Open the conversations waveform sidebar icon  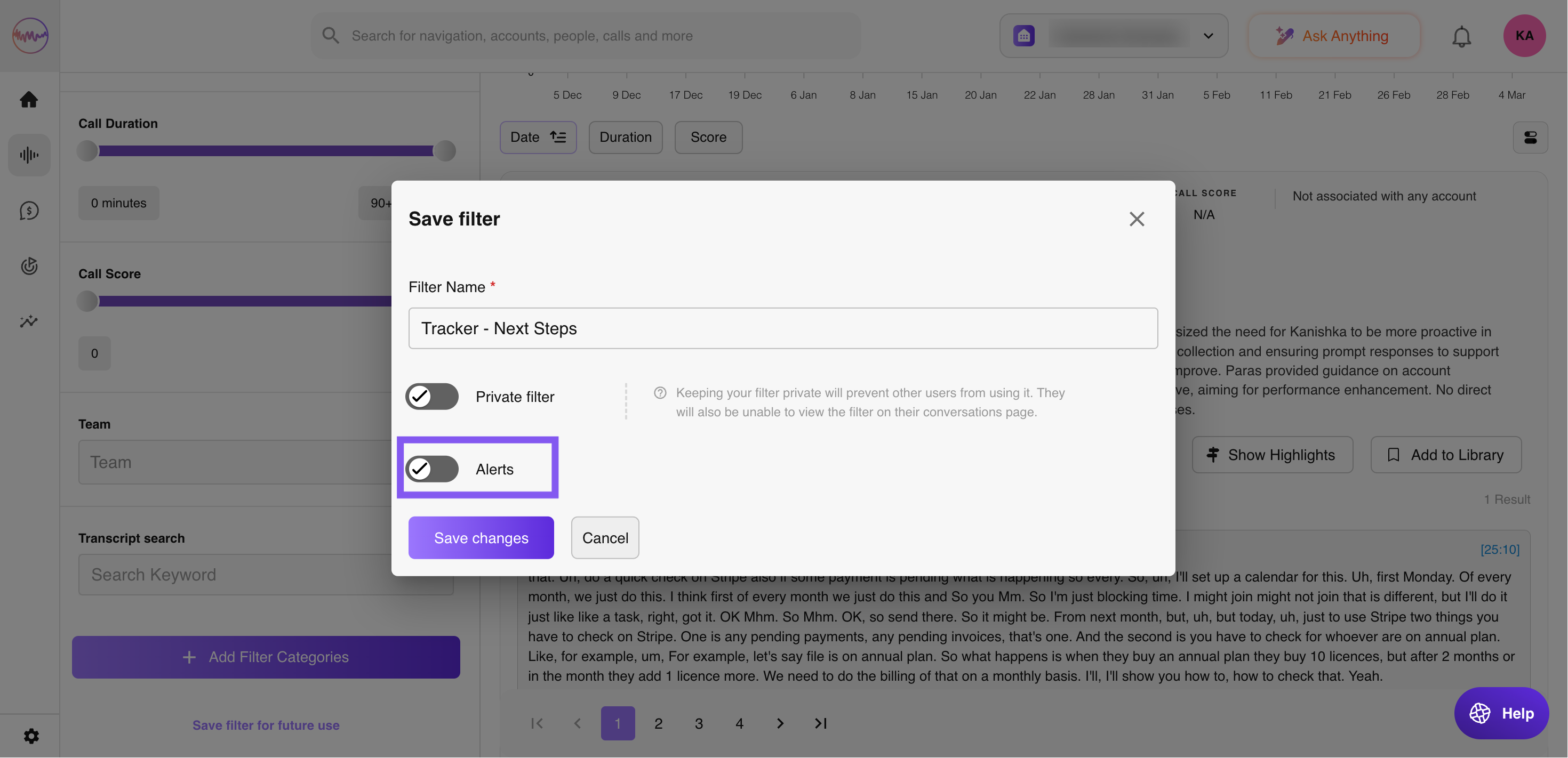tap(29, 155)
